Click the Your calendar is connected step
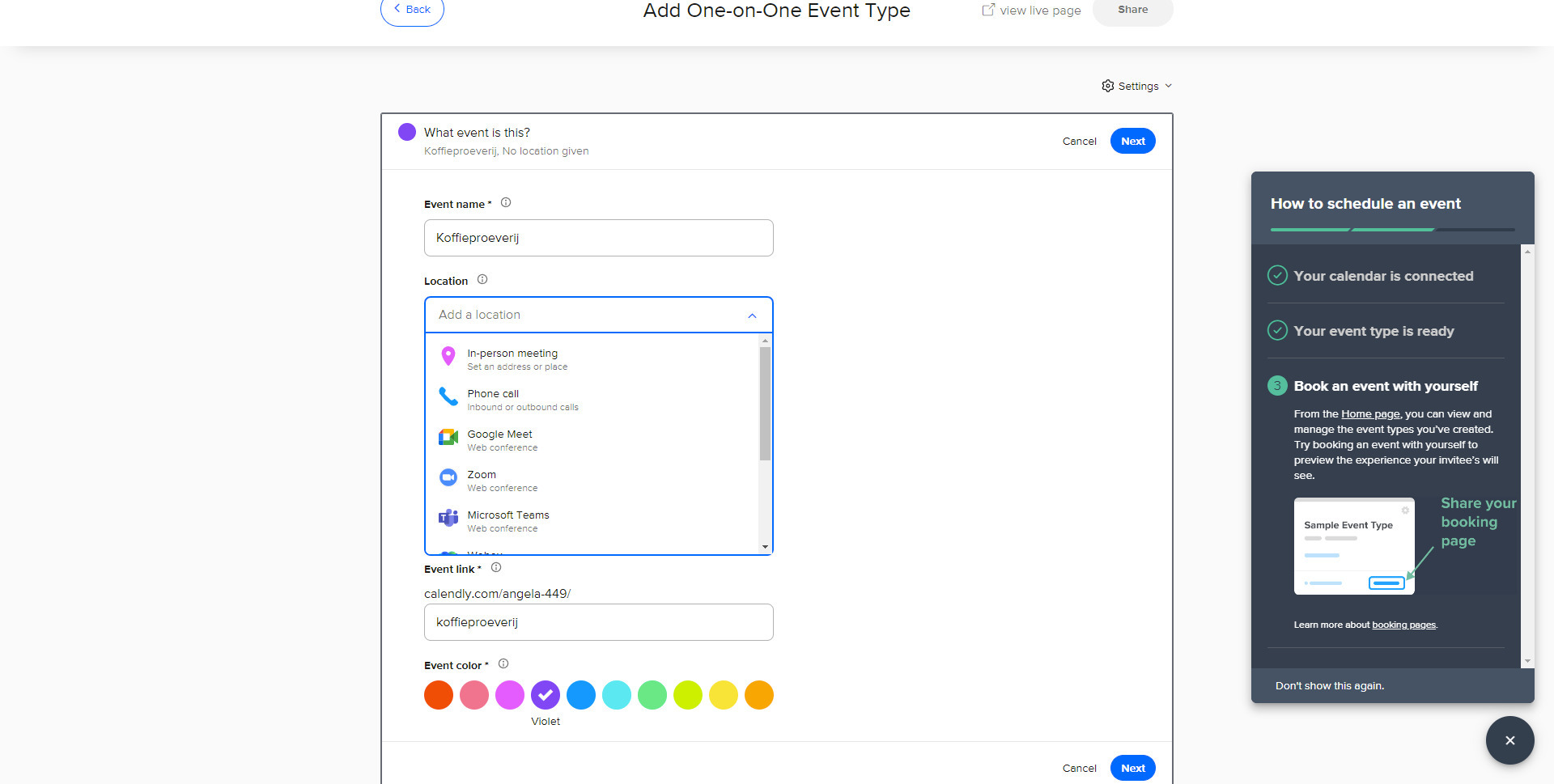The image size is (1554, 784). click(x=1383, y=276)
